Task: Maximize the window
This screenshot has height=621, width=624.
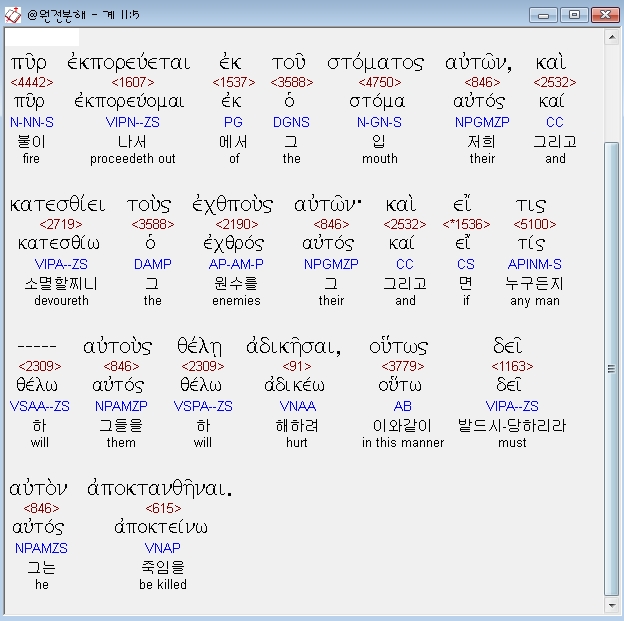Action: [574, 15]
